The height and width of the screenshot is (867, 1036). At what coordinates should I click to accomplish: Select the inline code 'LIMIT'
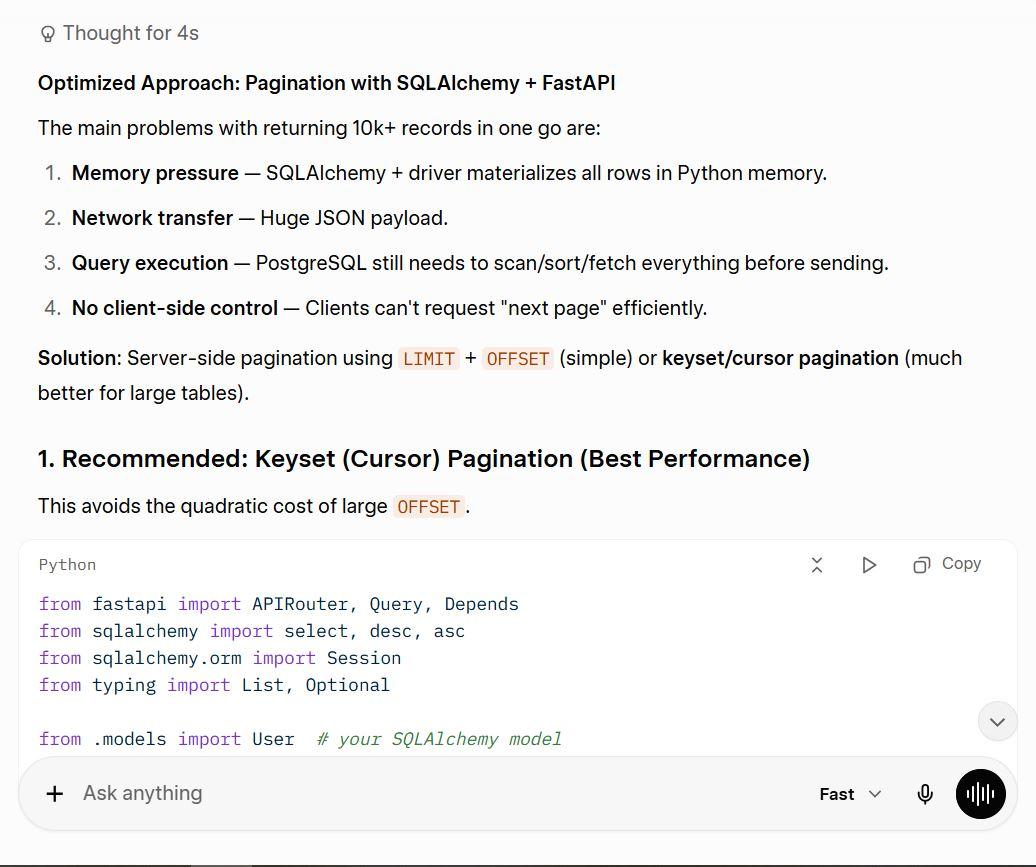pyautogui.click(x=428, y=359)
